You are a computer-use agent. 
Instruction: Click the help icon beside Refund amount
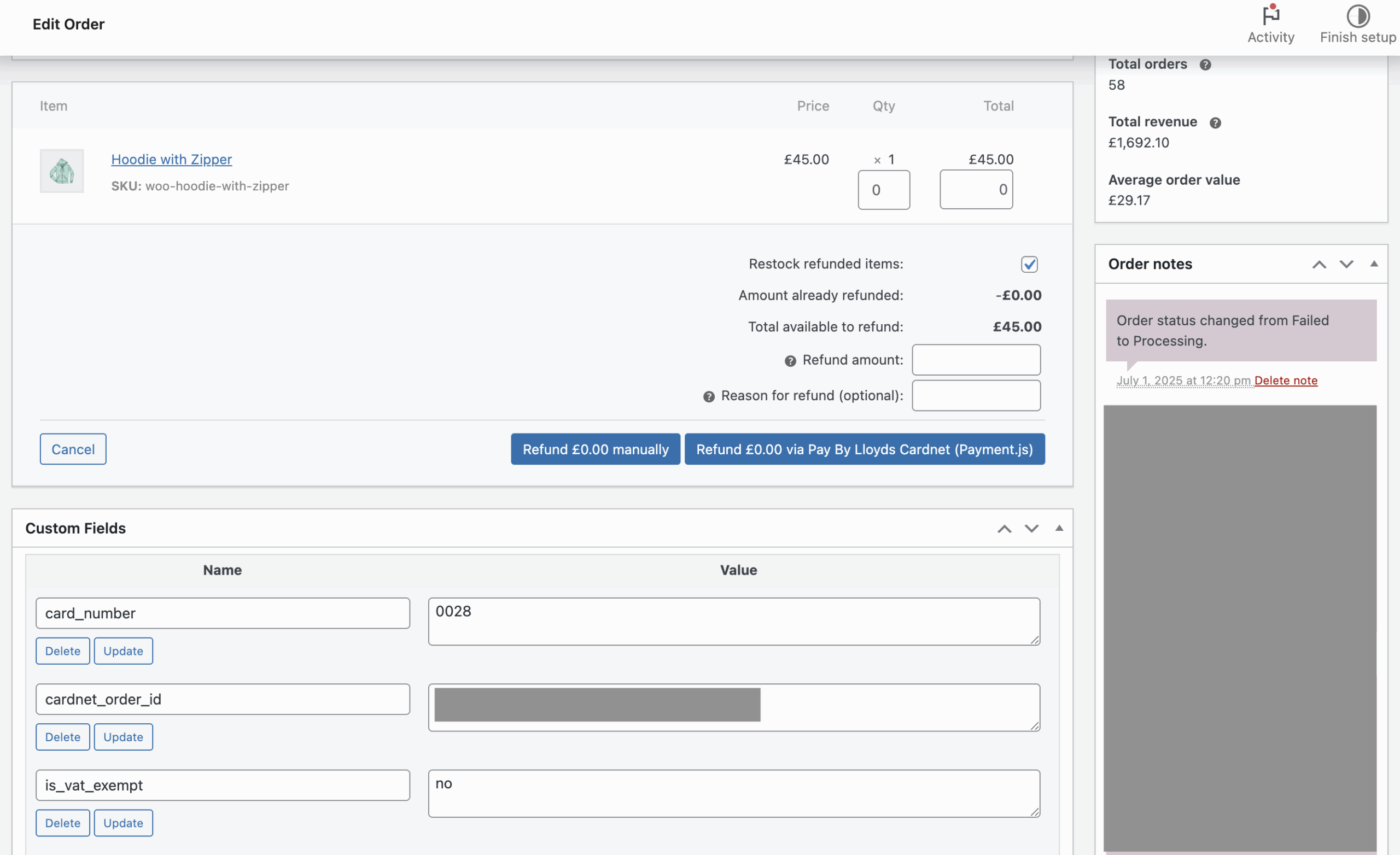[x=790, y=360]
